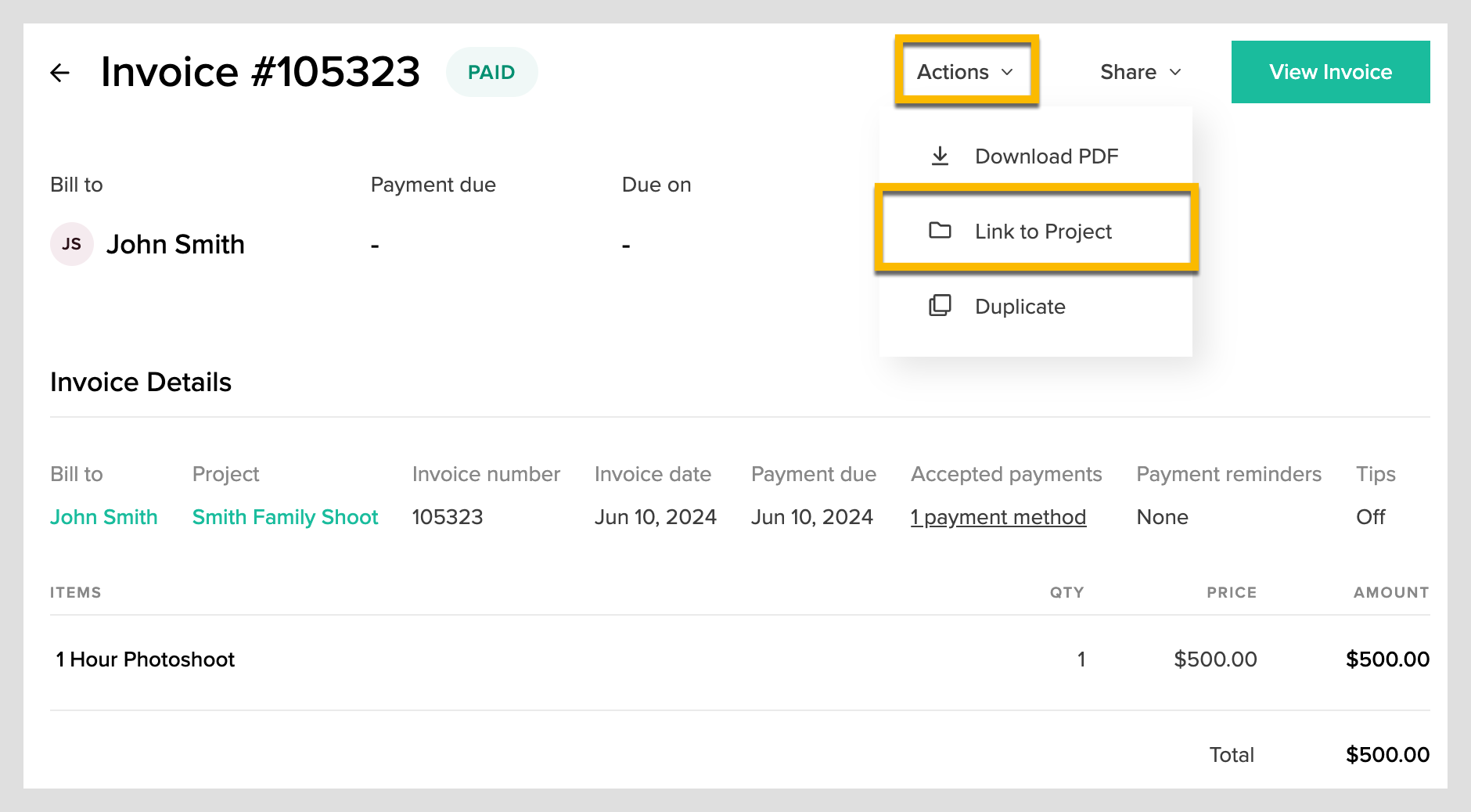This screenshot has height=812, width=1471.
Task: Click the duplicate pages icon
Action: coord(940,306)
